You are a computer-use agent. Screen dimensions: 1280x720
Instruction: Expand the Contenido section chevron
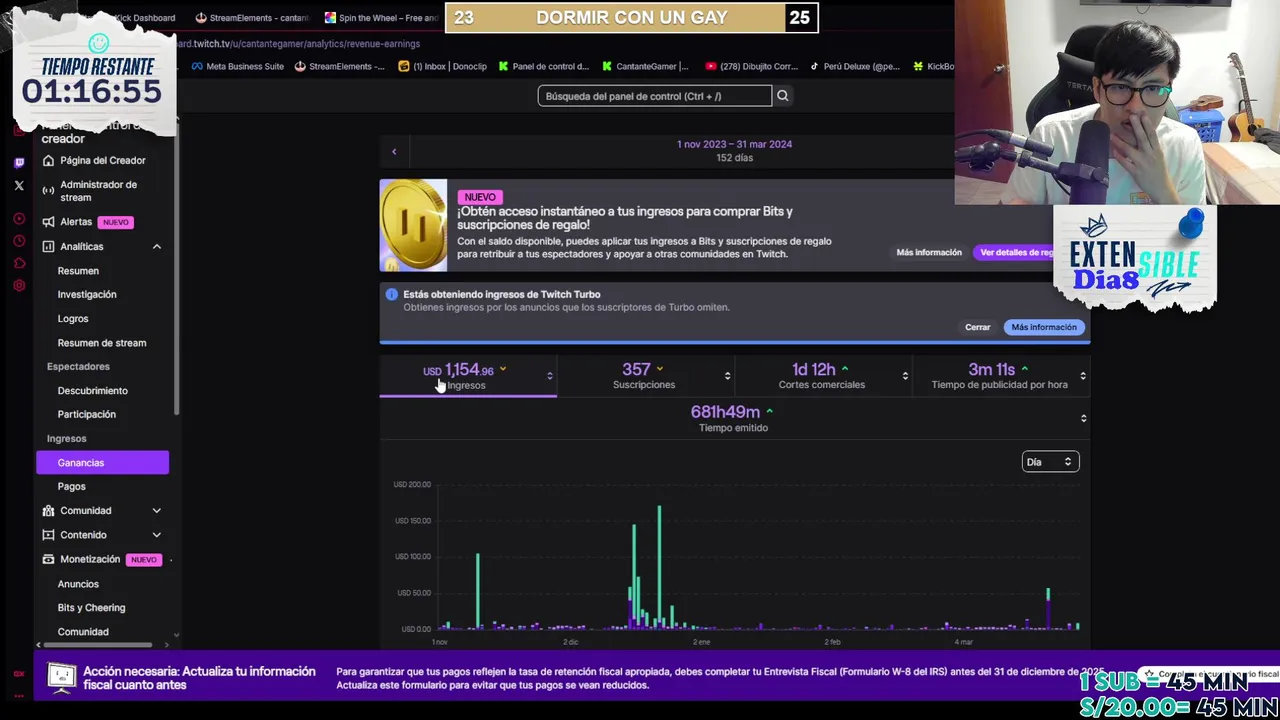click(156, 535)
